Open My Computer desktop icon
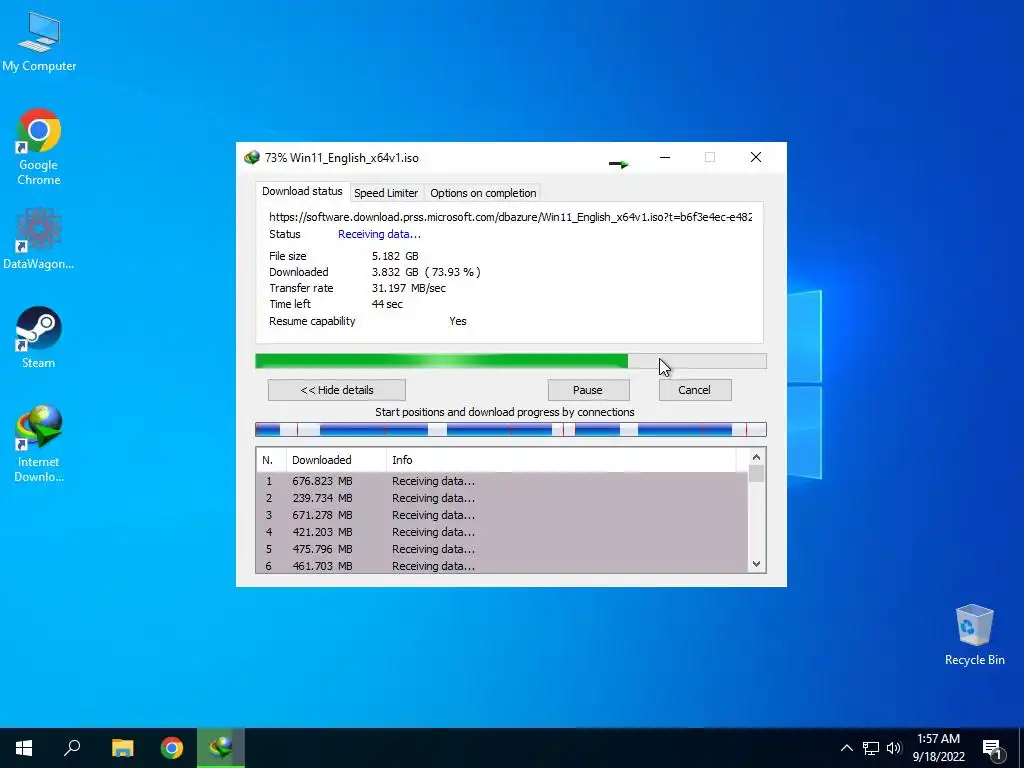 point(39,42)
